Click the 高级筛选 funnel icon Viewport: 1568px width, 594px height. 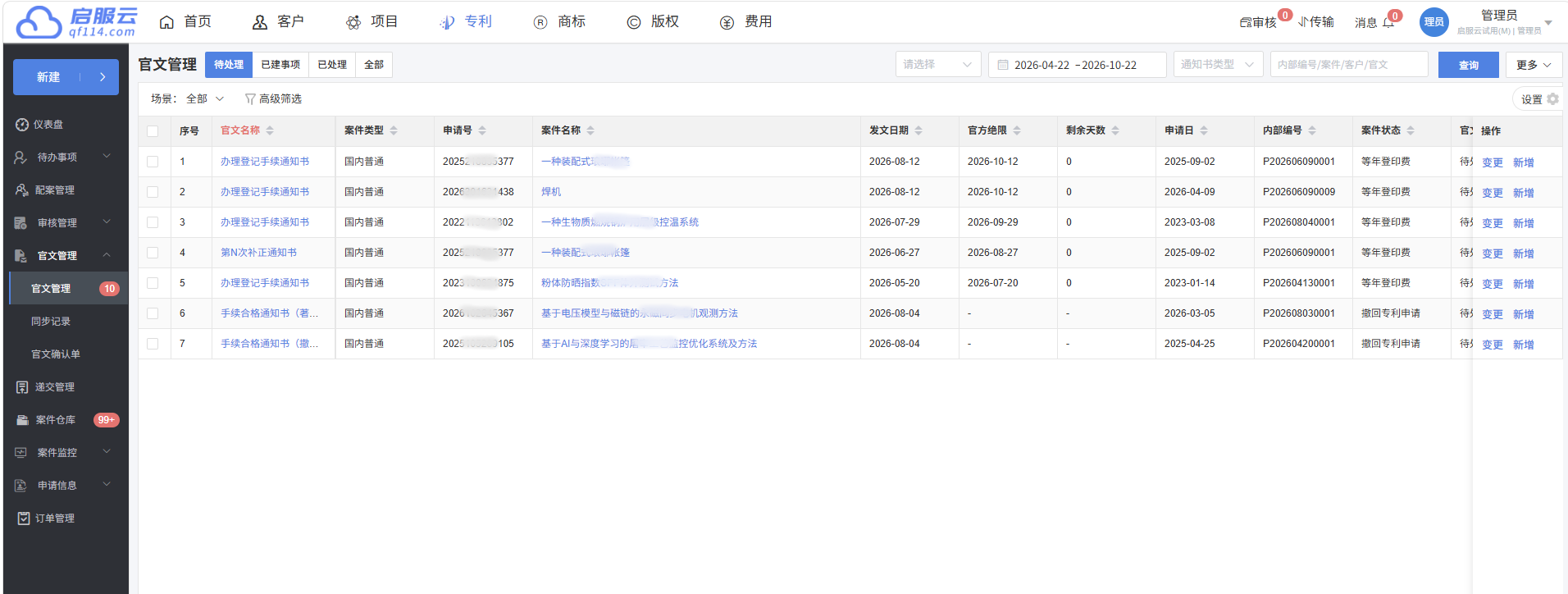tap(250, 99)
